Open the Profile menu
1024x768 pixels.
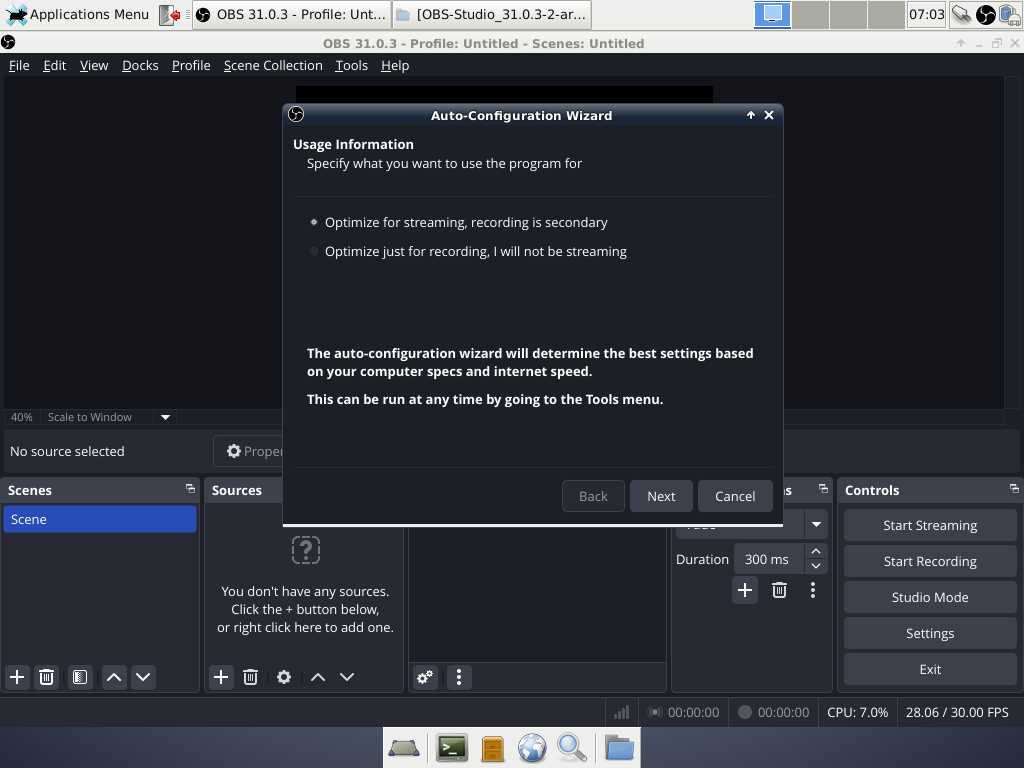point(191,65)
